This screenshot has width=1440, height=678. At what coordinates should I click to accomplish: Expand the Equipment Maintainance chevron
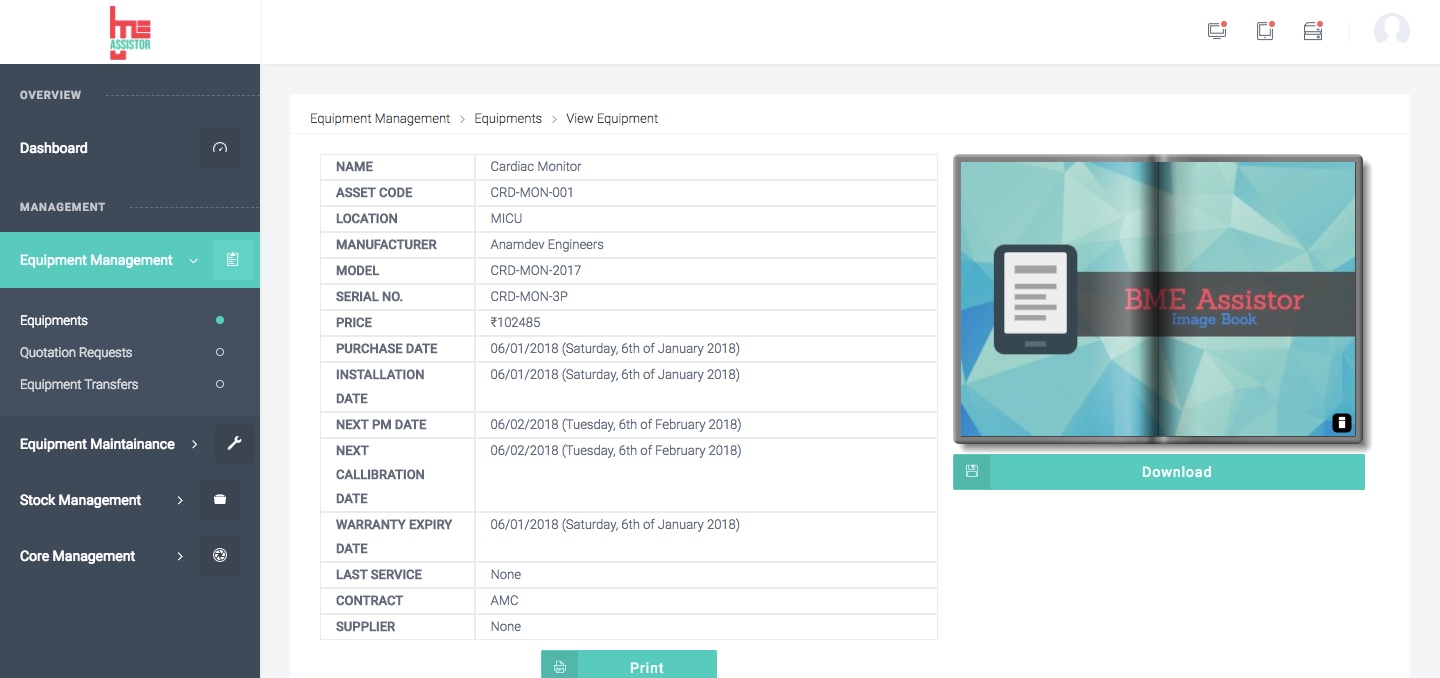point(195,444)
